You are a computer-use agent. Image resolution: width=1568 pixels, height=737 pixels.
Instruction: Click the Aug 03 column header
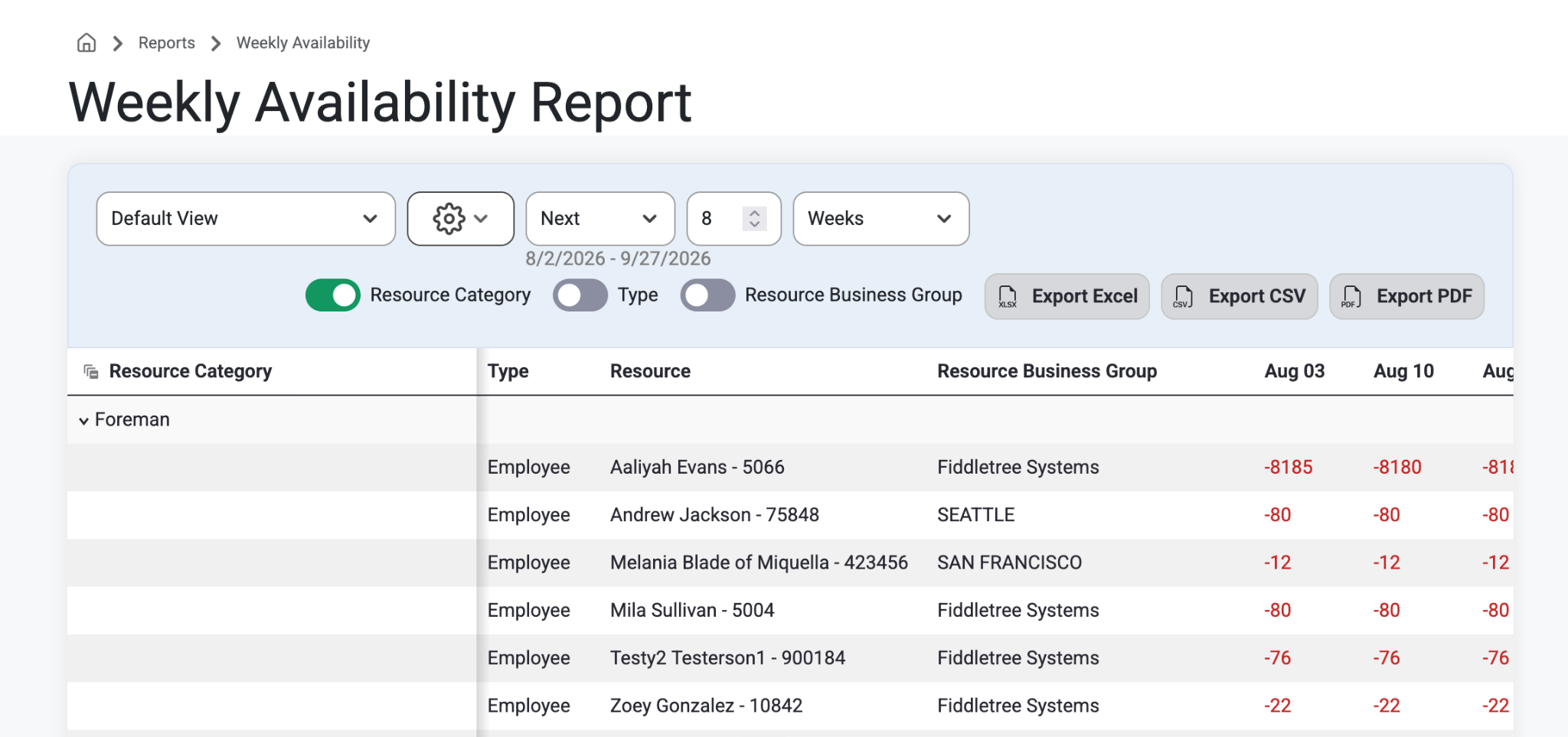tap(1295, 371)
